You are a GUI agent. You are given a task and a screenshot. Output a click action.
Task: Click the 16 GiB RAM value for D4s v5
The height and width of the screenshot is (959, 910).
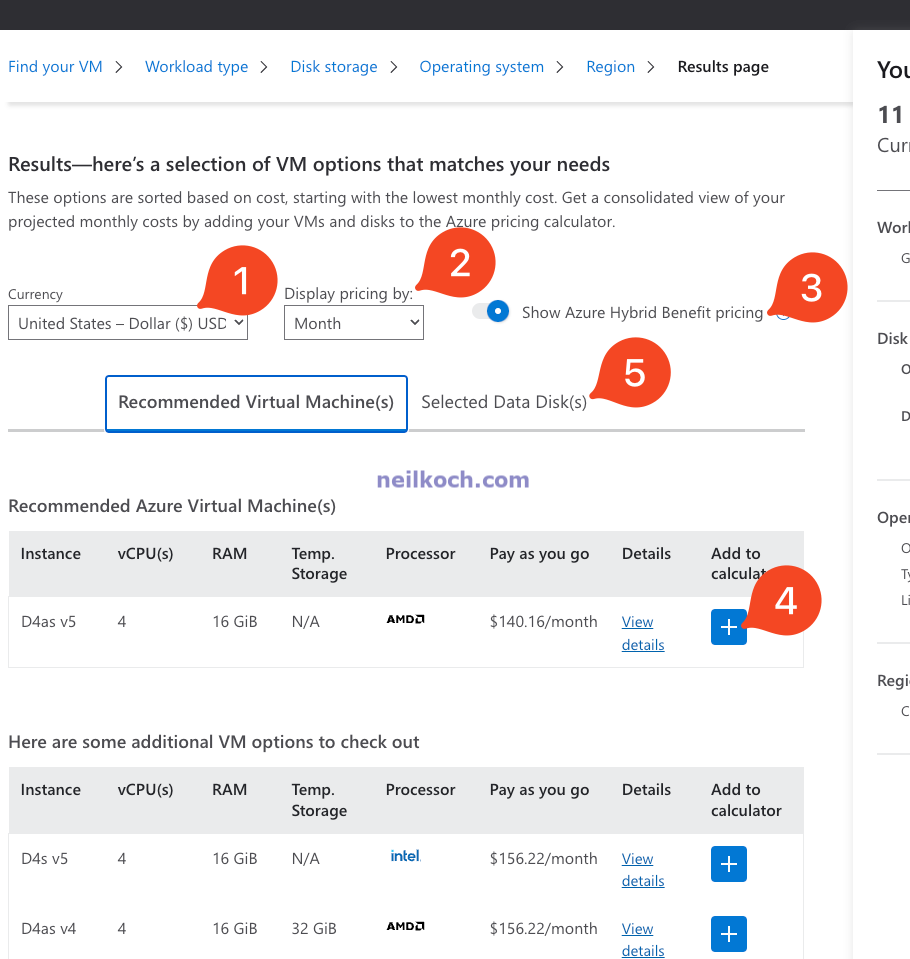235,859
